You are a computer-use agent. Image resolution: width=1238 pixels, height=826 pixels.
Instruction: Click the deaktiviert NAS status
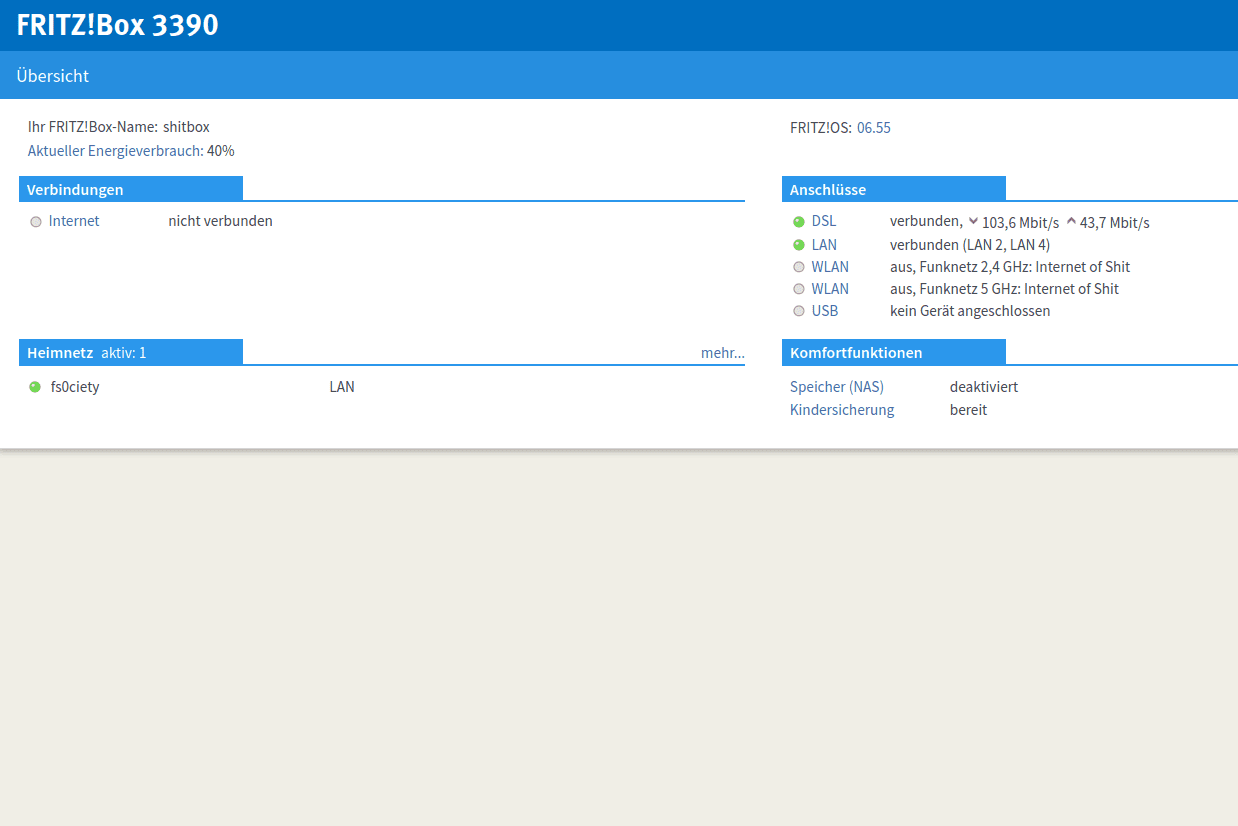(x=984, y=387)
